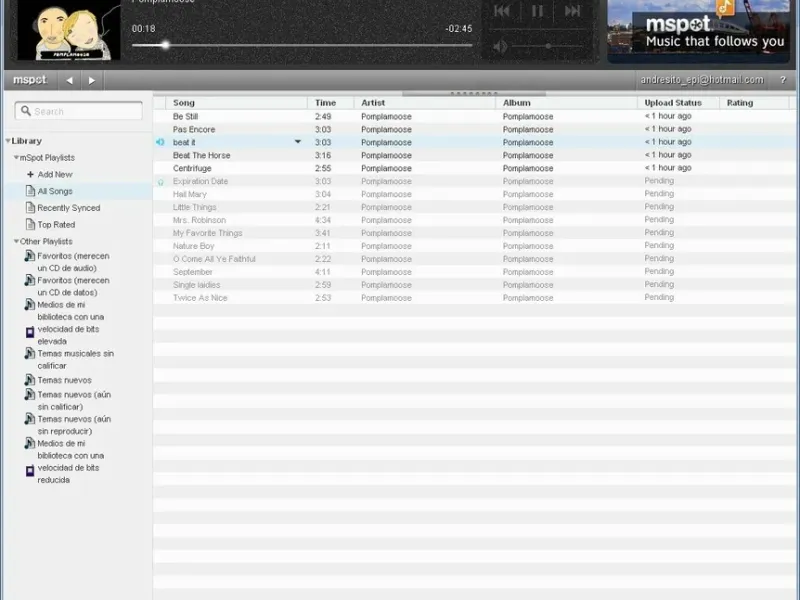Select the pending song Twice As Nice
This screenshot has width=800, height=600.
(x=200, y=298)
